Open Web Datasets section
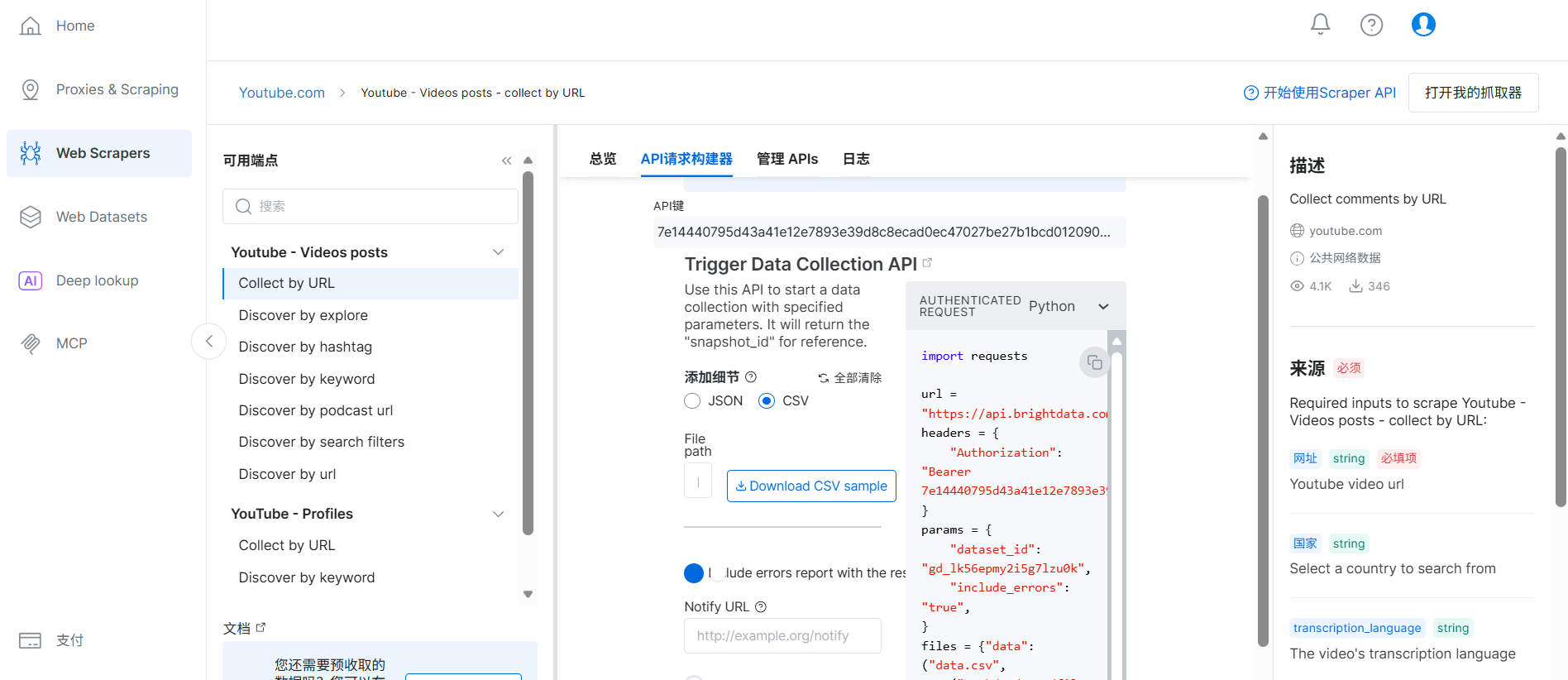This screenshot has height=680, width=1568. coord(99,217)
